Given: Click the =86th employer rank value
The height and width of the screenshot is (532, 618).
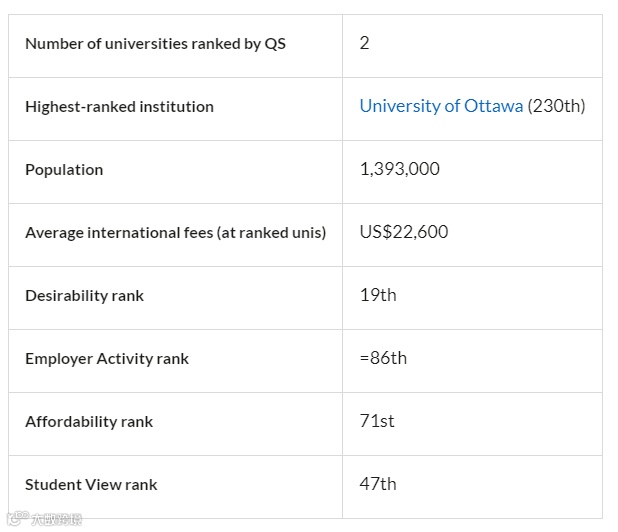Looking at the screenshot, I should coord(383,358).
